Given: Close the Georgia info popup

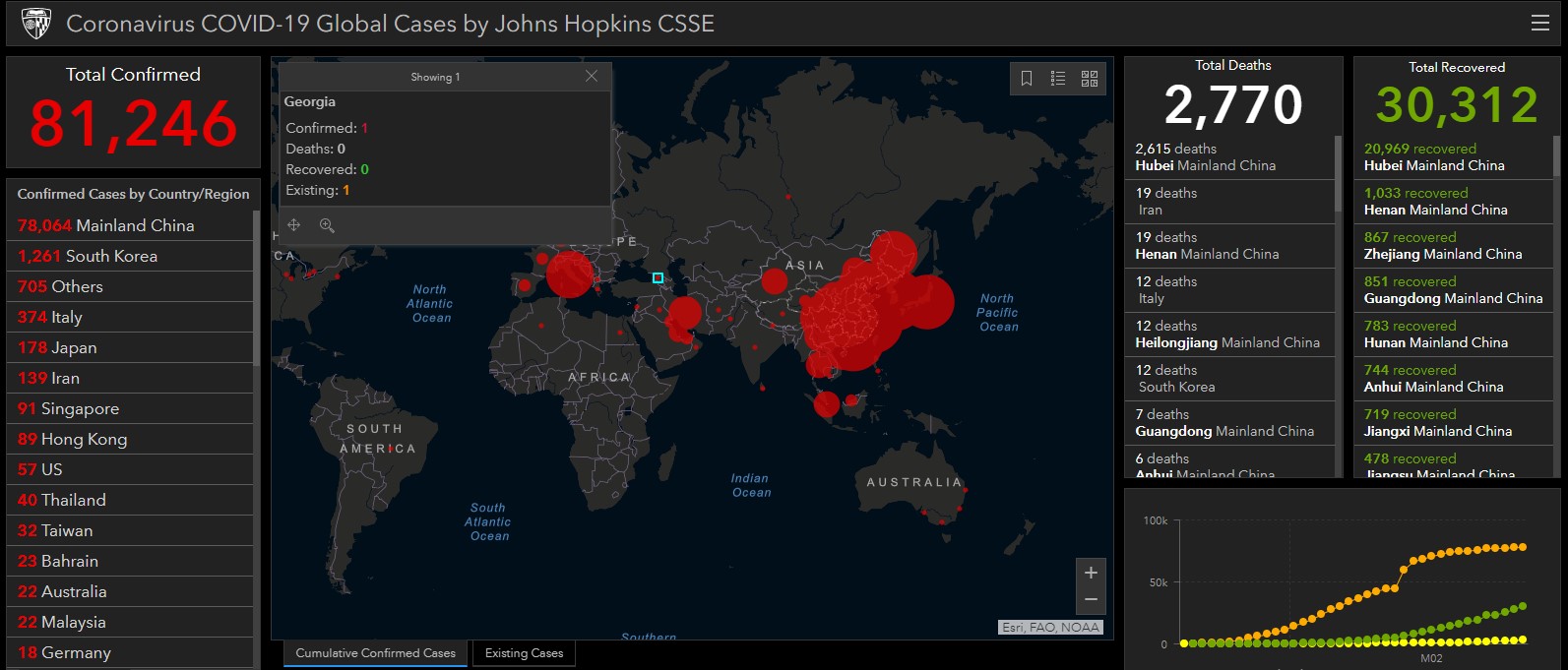Looking at the screenshot, I should click(592, 76).
